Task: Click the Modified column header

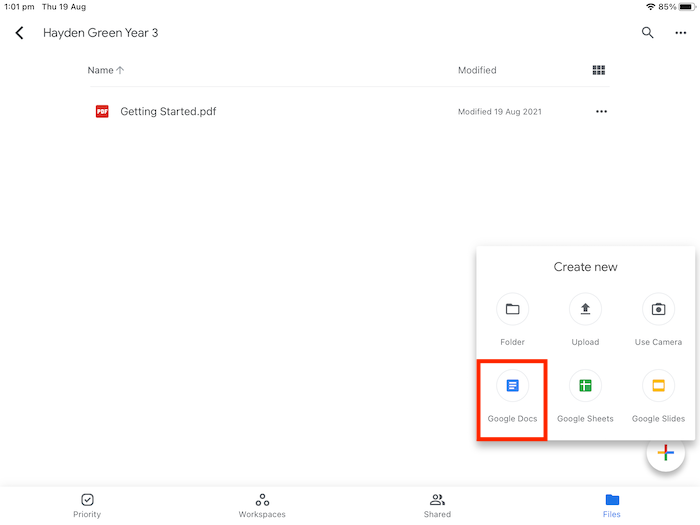Action: pos(477,70)
